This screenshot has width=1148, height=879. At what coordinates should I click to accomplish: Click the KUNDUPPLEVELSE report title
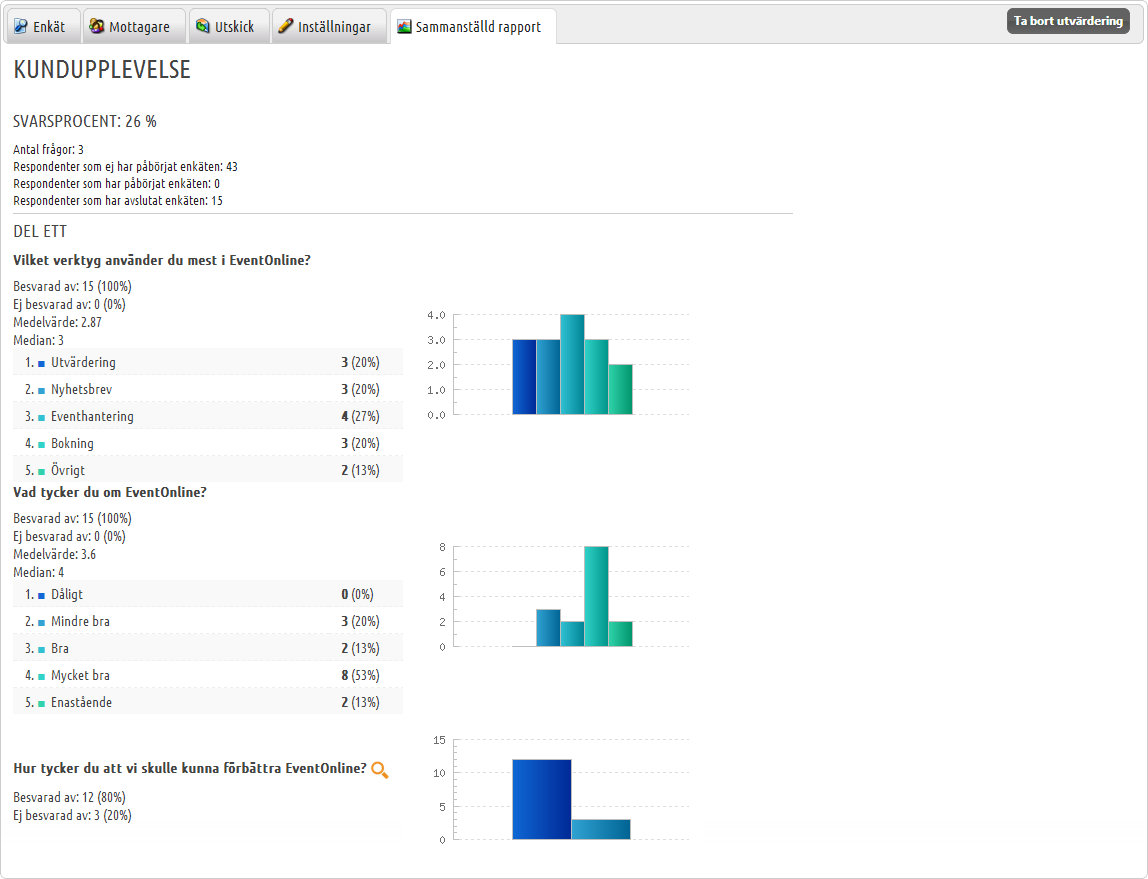[102, 70]
